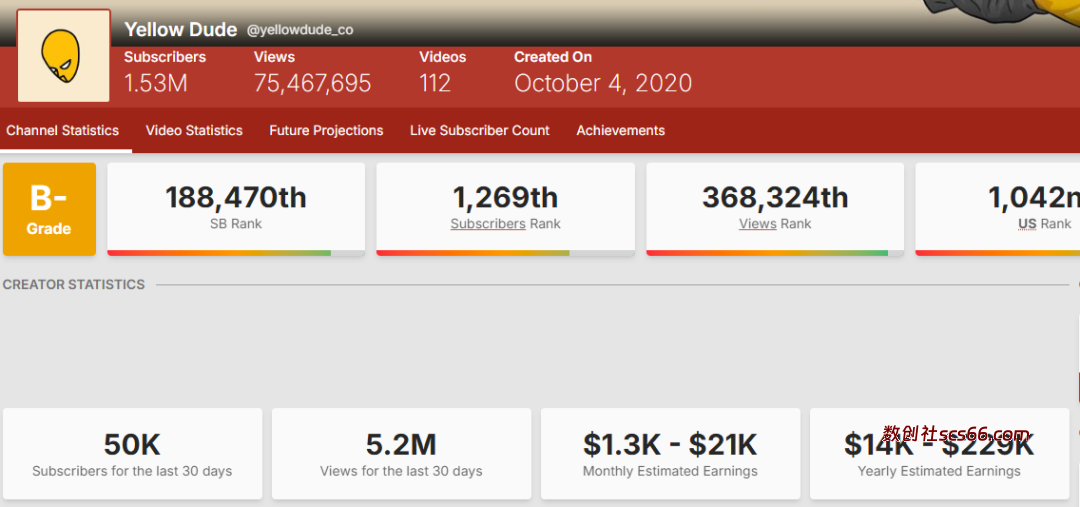Click the Monthly Estimated Earnings card

pos(670,453)
